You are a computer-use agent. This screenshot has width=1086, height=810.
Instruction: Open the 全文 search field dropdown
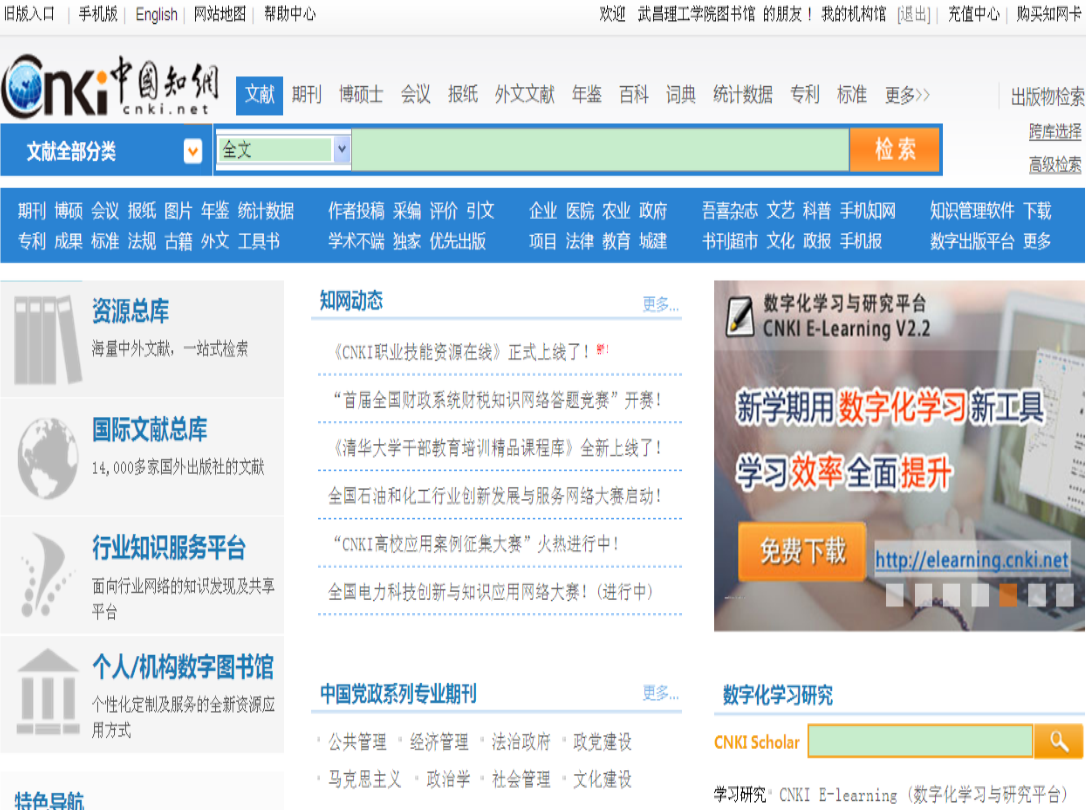341,150
